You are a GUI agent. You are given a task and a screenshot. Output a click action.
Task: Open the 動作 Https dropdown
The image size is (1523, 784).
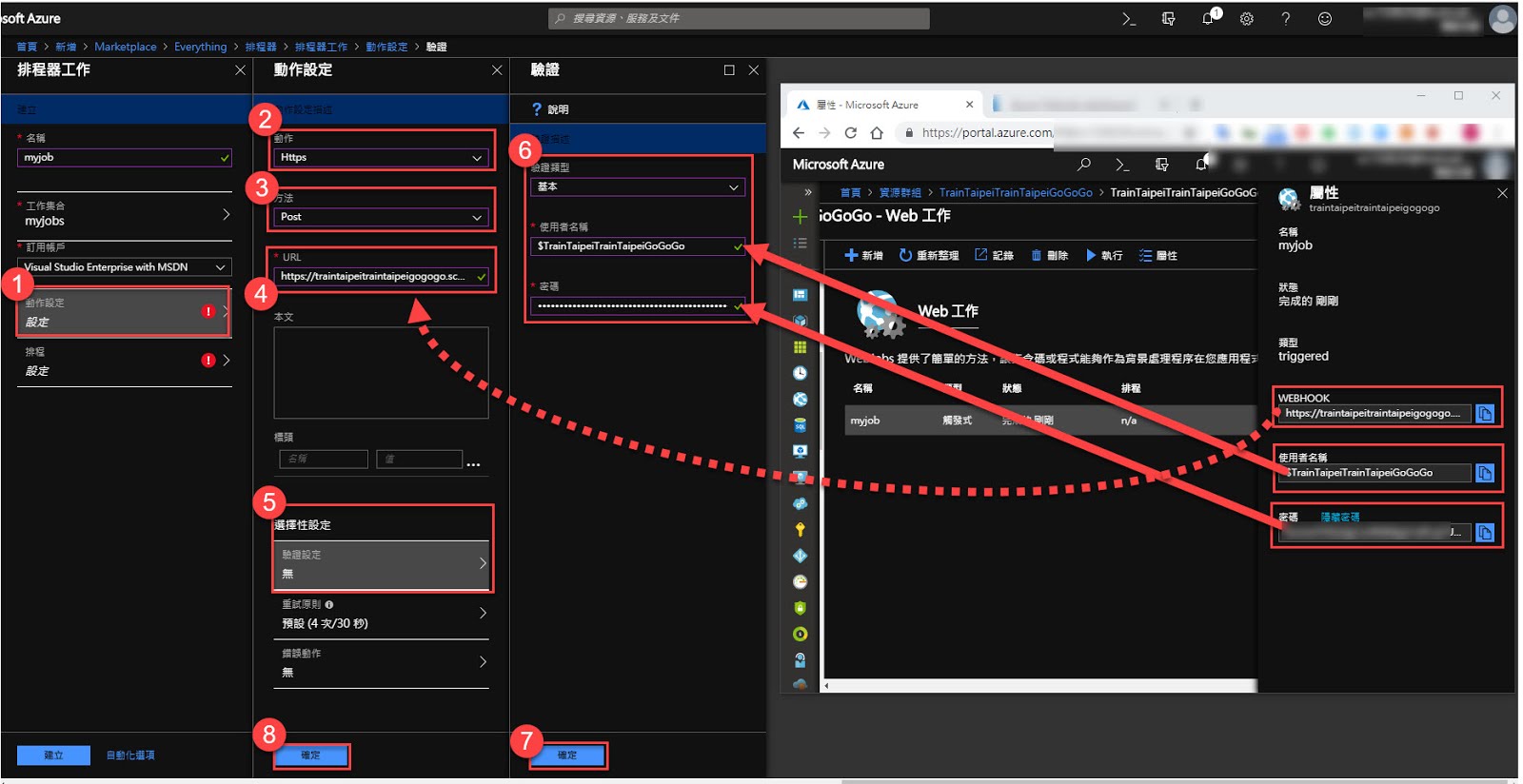[x=382, y=157]
